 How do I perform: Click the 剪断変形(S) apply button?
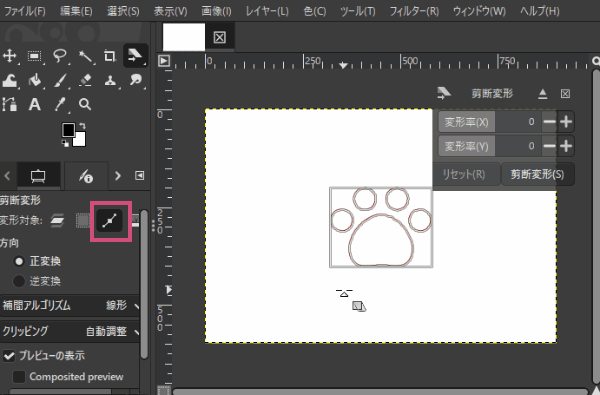click(x=537, y=175)
